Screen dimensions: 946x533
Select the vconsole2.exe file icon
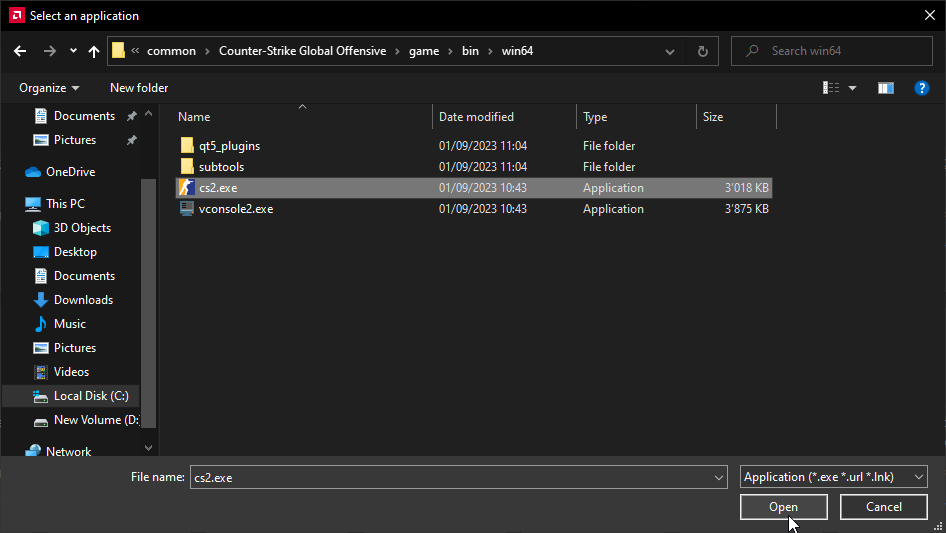coord(186,209)
